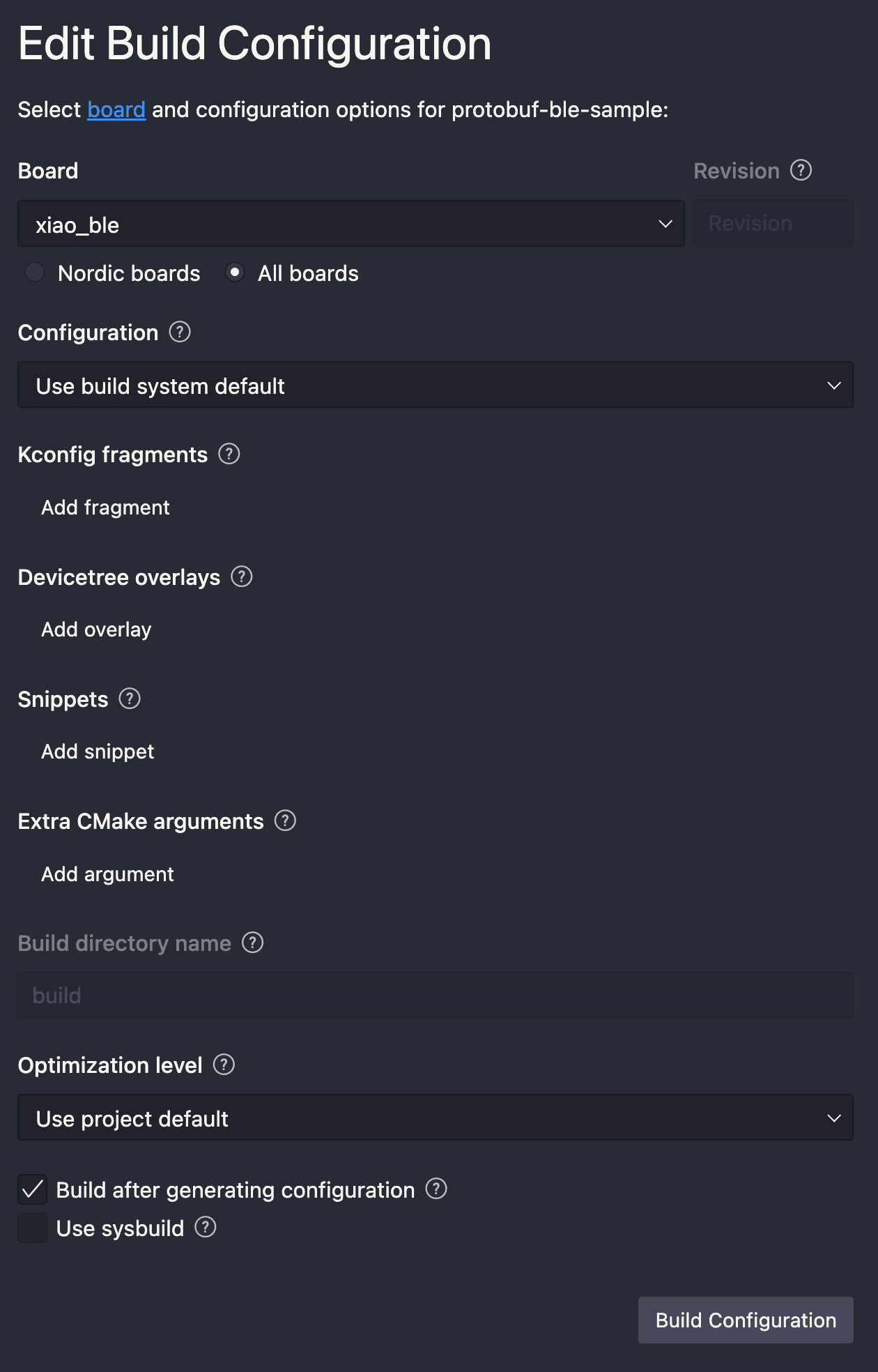Expand the Use build system default dropdown
Viewport: 878px width, 1372px height.
coord(436,385)
